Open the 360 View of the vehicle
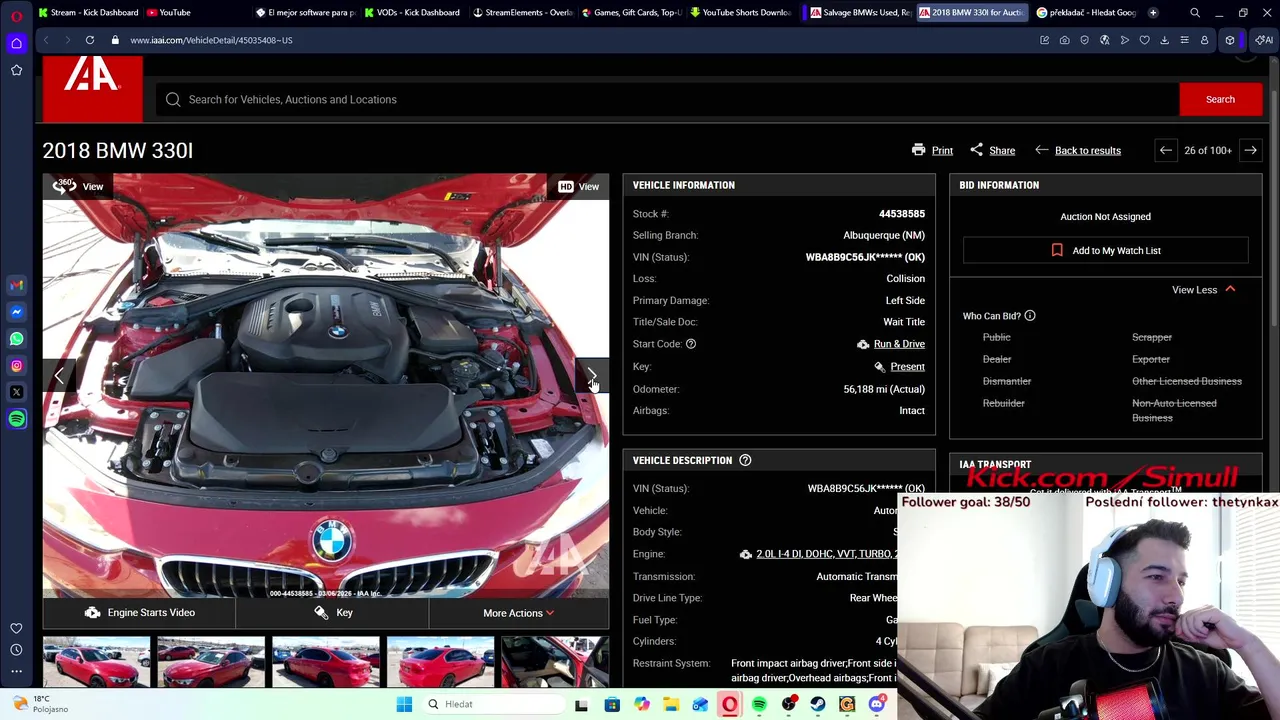 click(78, 186)
